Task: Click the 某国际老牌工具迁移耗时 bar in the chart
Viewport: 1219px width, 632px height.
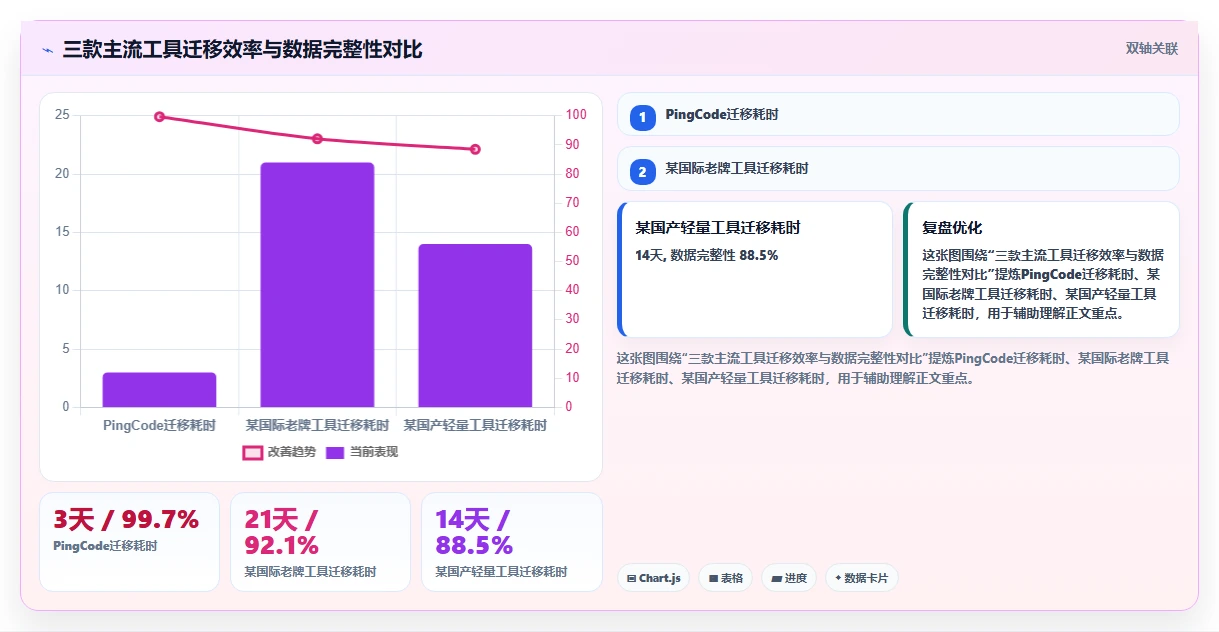Action: click(317, 285)
